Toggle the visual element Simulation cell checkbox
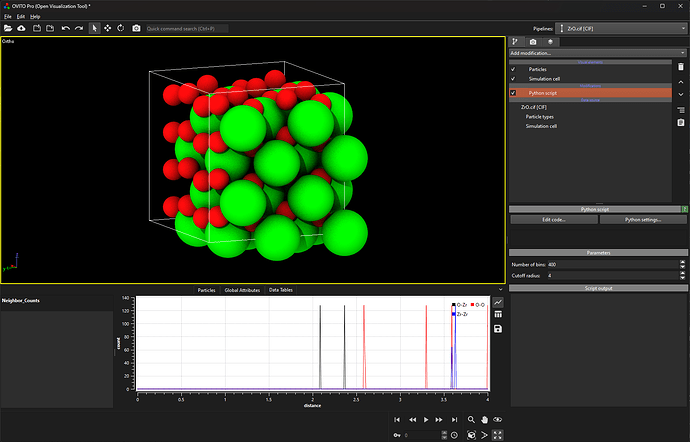The image size is (690, 442). 513,79
